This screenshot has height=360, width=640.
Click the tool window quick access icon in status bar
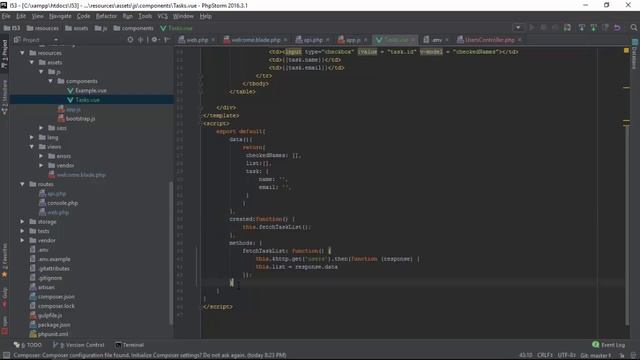point(6,356)
